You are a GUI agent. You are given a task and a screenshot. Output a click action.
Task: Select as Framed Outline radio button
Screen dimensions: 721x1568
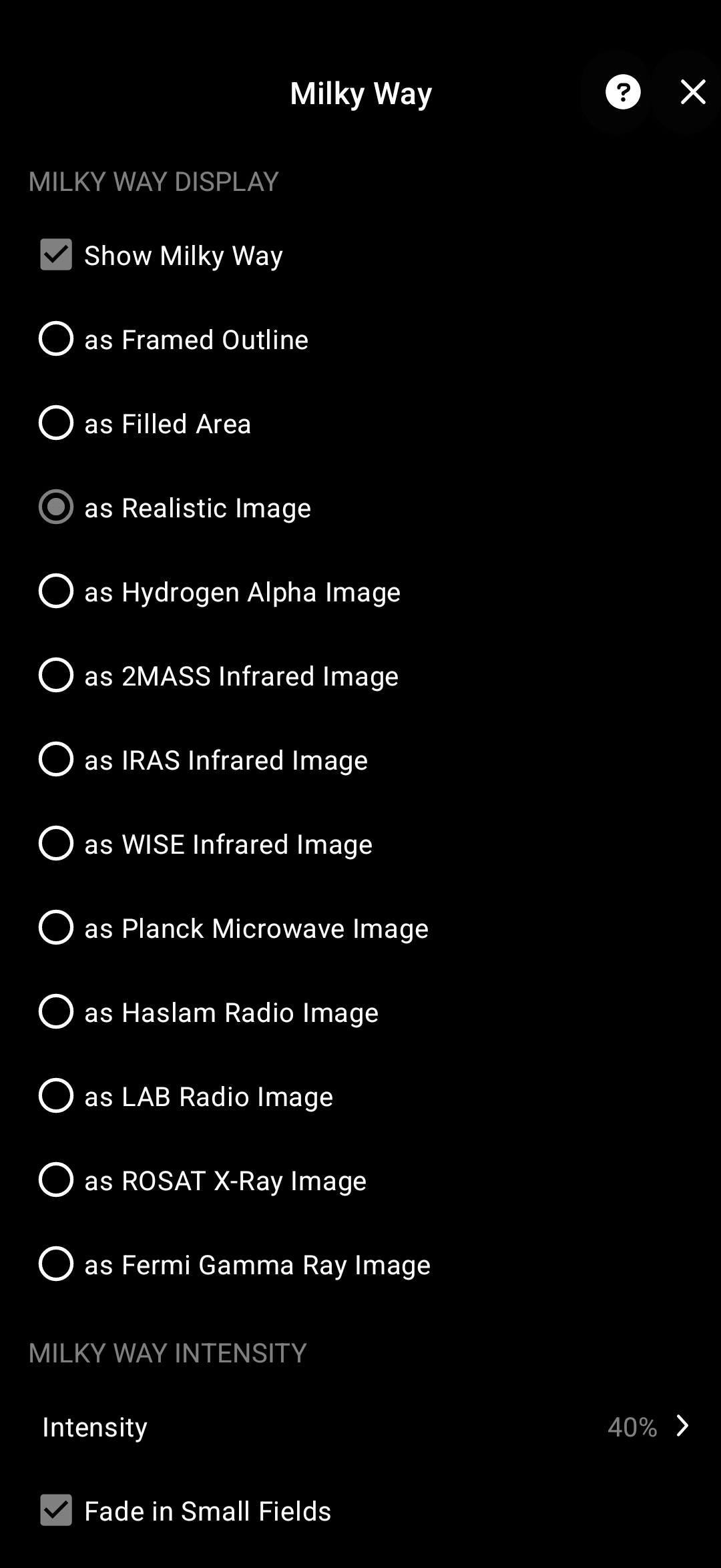tap(56, 339)
